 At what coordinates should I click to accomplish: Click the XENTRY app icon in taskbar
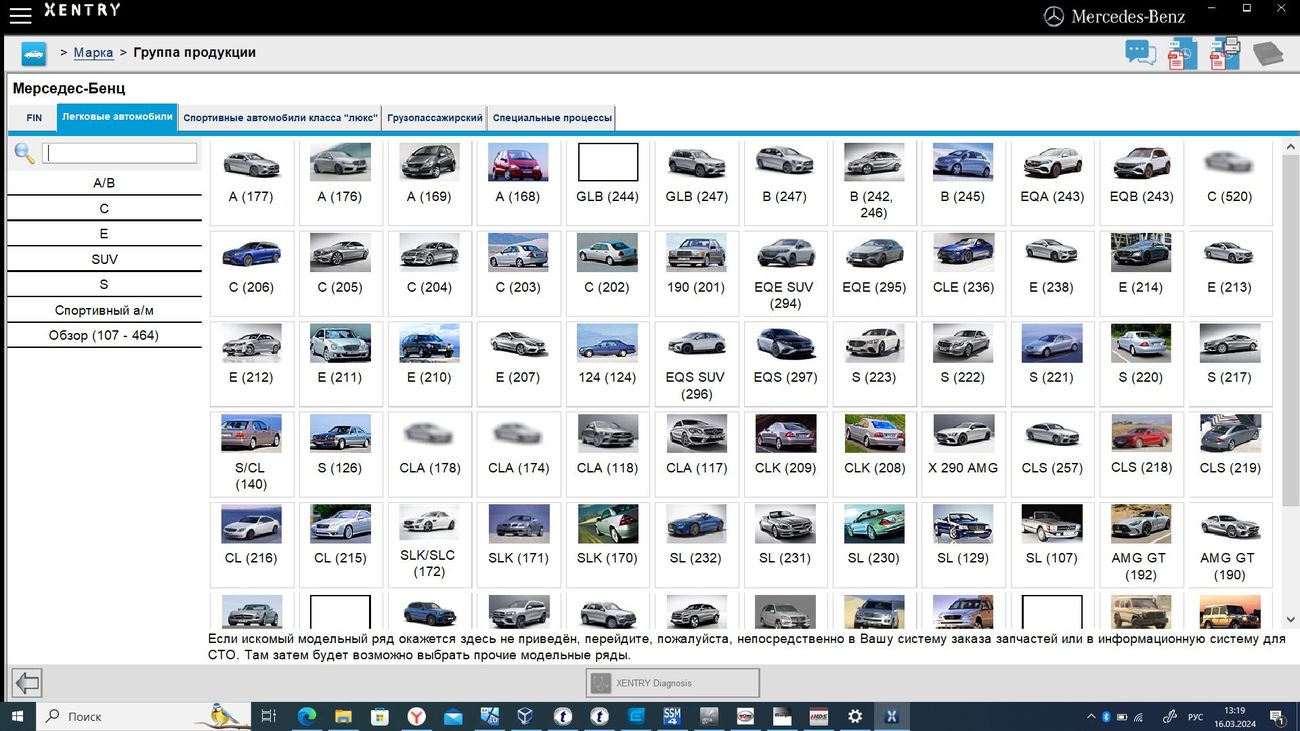click(x=891, y=716)
